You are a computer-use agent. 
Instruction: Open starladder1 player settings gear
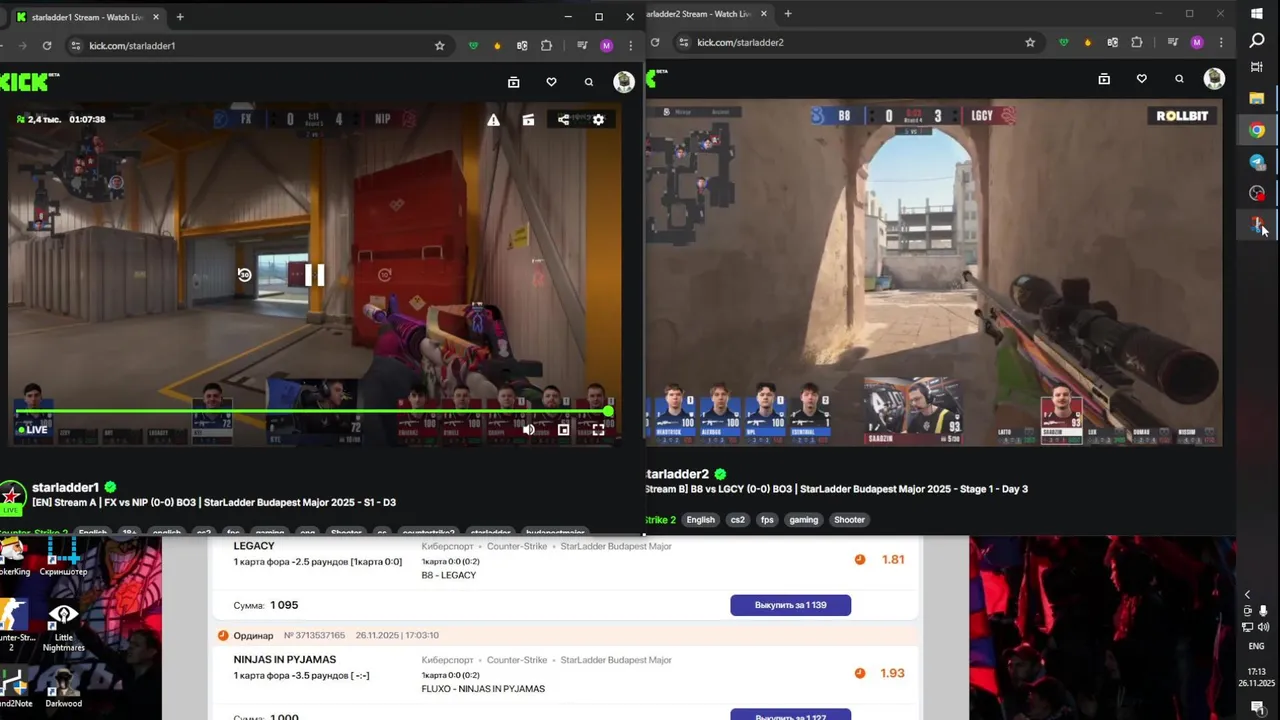pos(598,120)
